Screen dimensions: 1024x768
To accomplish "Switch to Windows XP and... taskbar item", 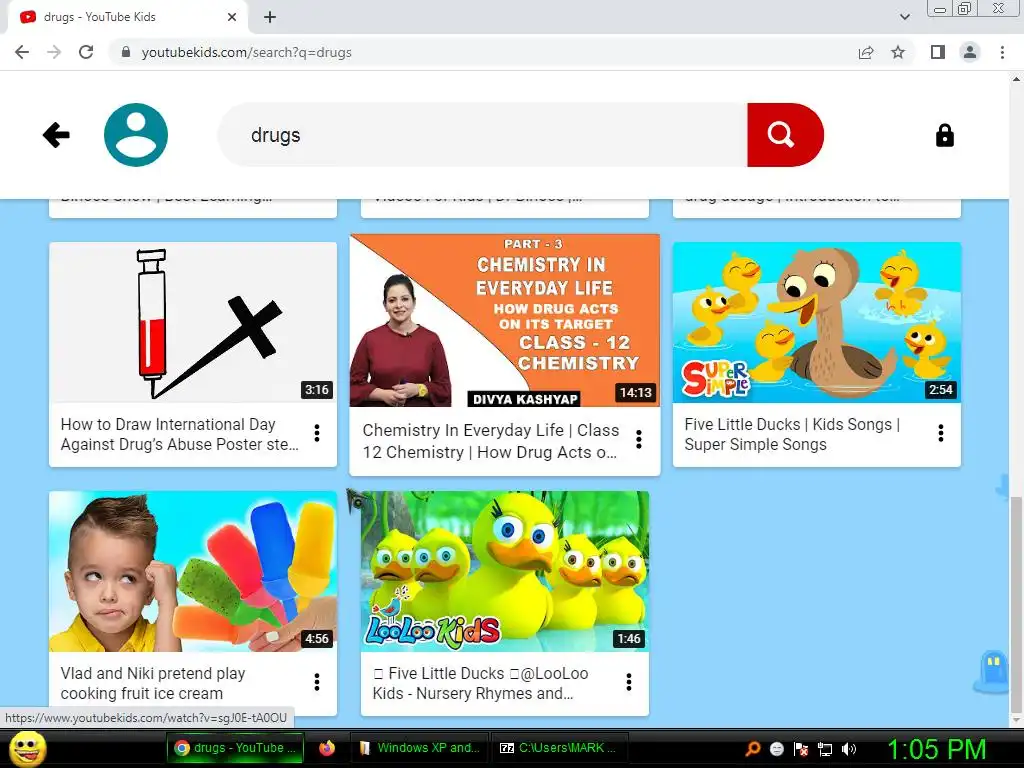I will (419, 748).
